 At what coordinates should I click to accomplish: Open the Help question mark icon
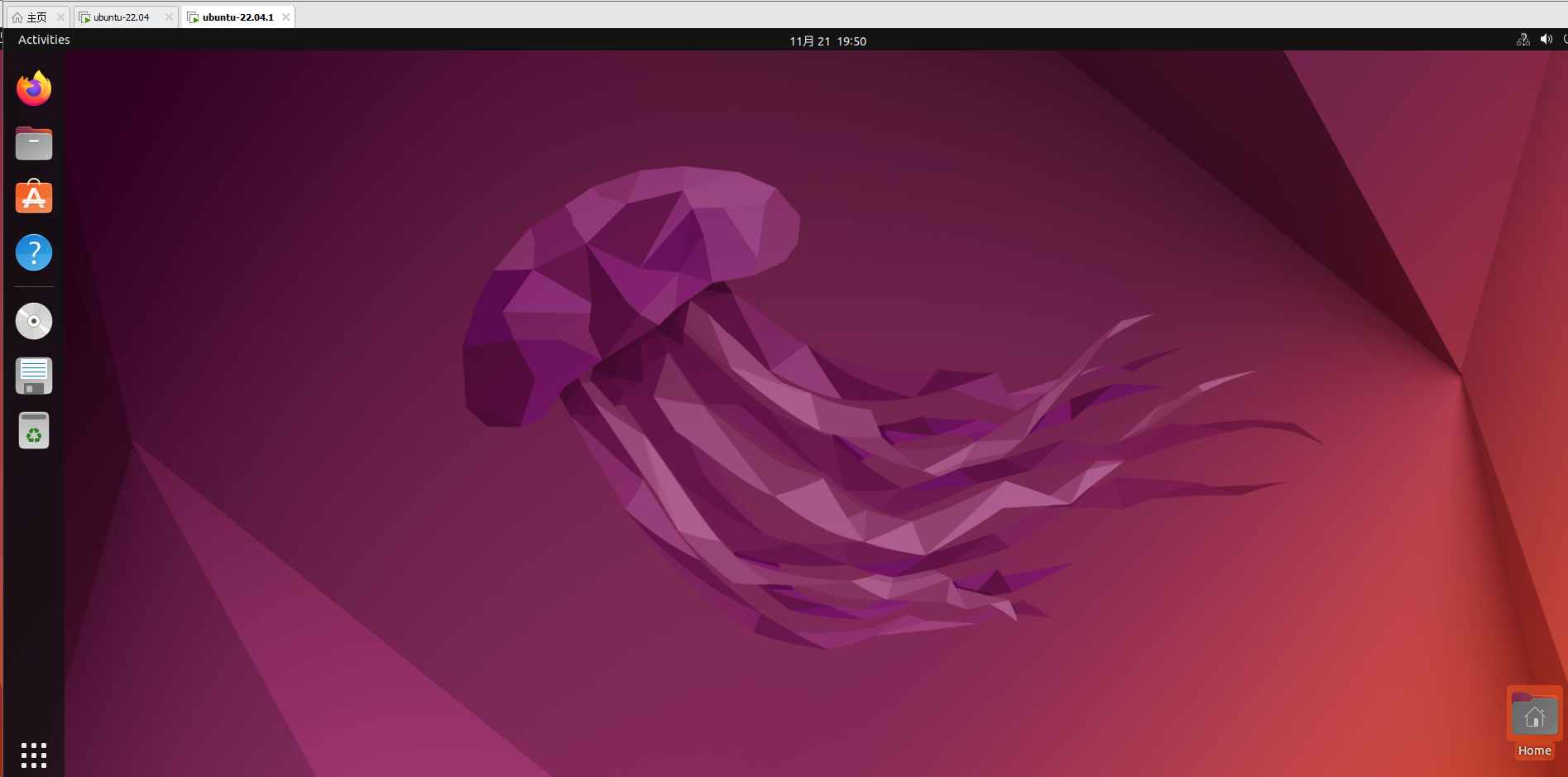point(34,252)
